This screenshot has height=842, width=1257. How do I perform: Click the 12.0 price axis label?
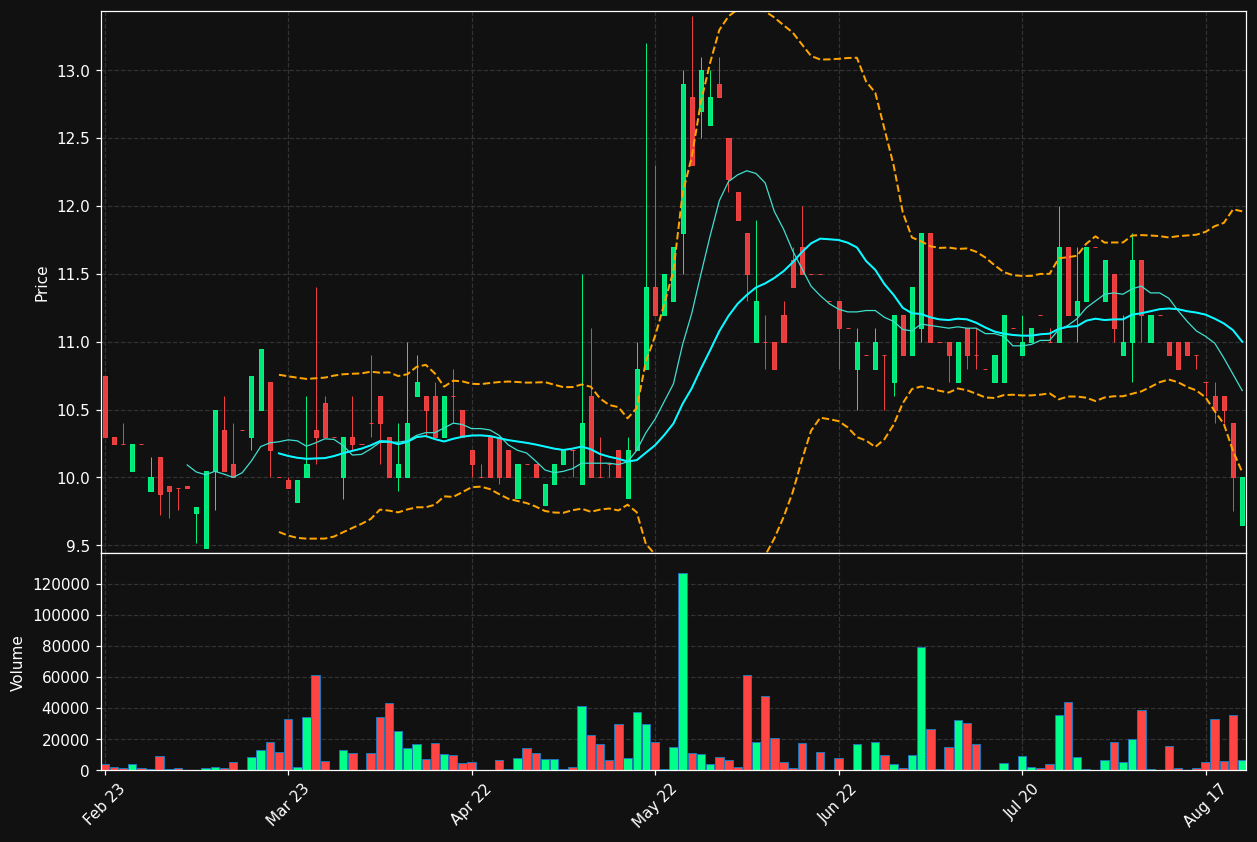tap(74, 207)
